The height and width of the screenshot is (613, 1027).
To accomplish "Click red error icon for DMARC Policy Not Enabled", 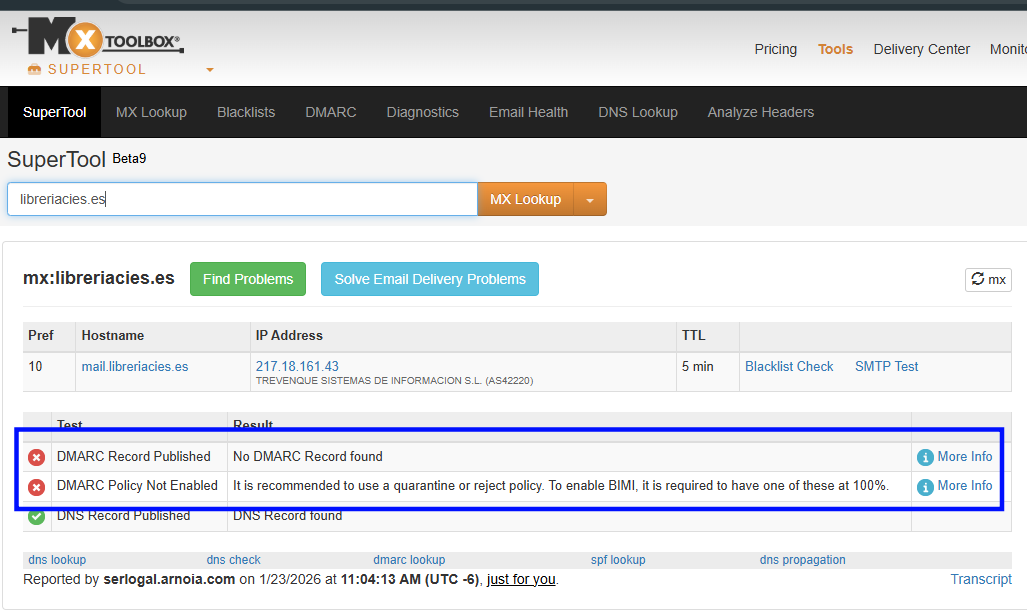I will click(37, 487).
